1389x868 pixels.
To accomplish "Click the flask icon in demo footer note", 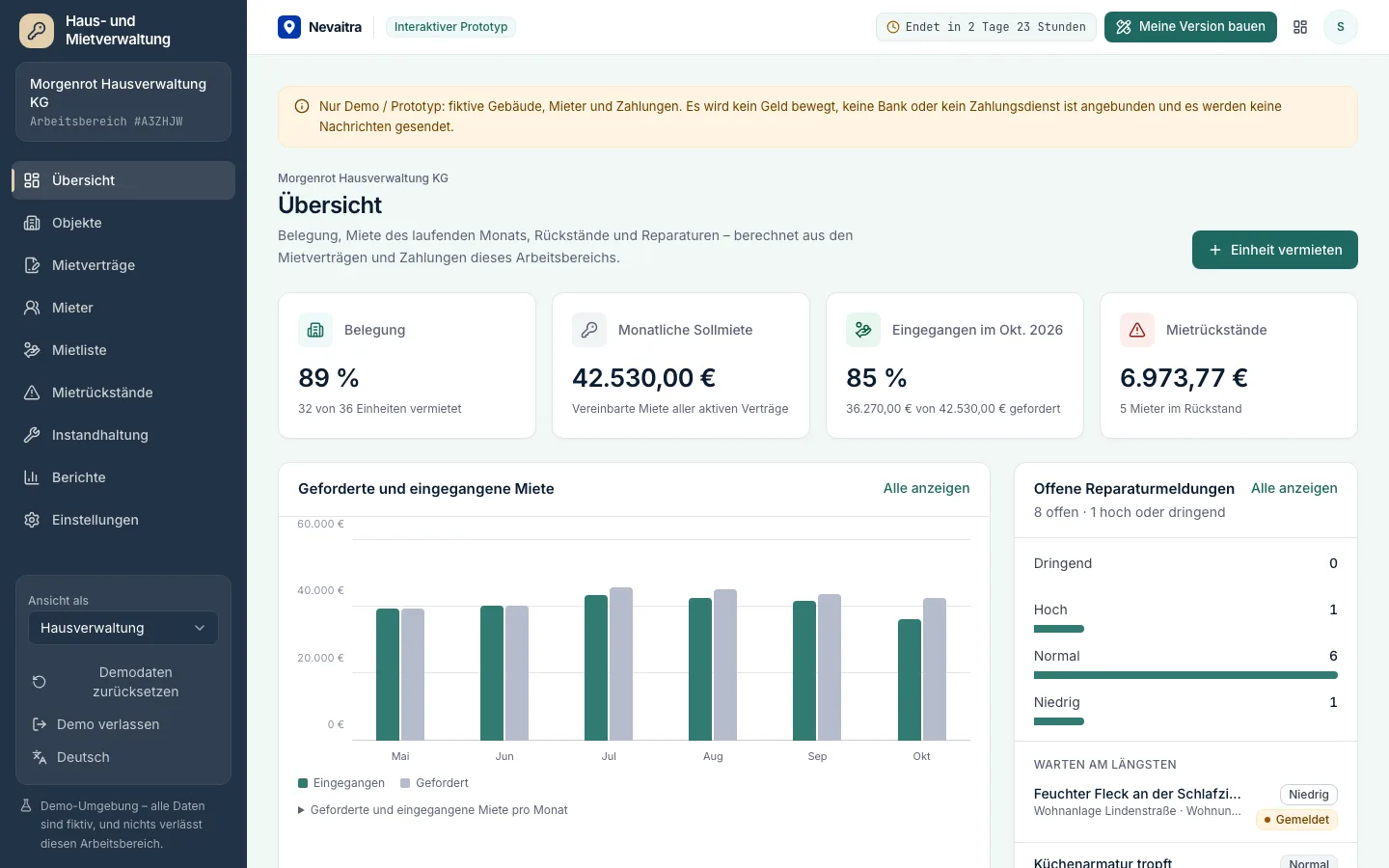I will [27, 805].
